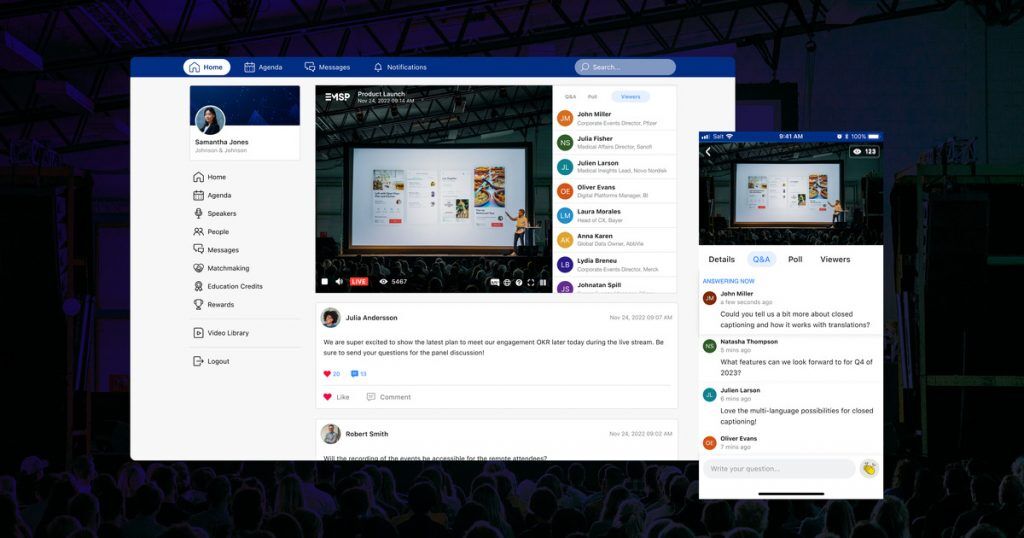The width and height of the screenshot is (1024, 538).
Task: Enter fullscreen mode on the video player
Action: [x=531, y=282]
